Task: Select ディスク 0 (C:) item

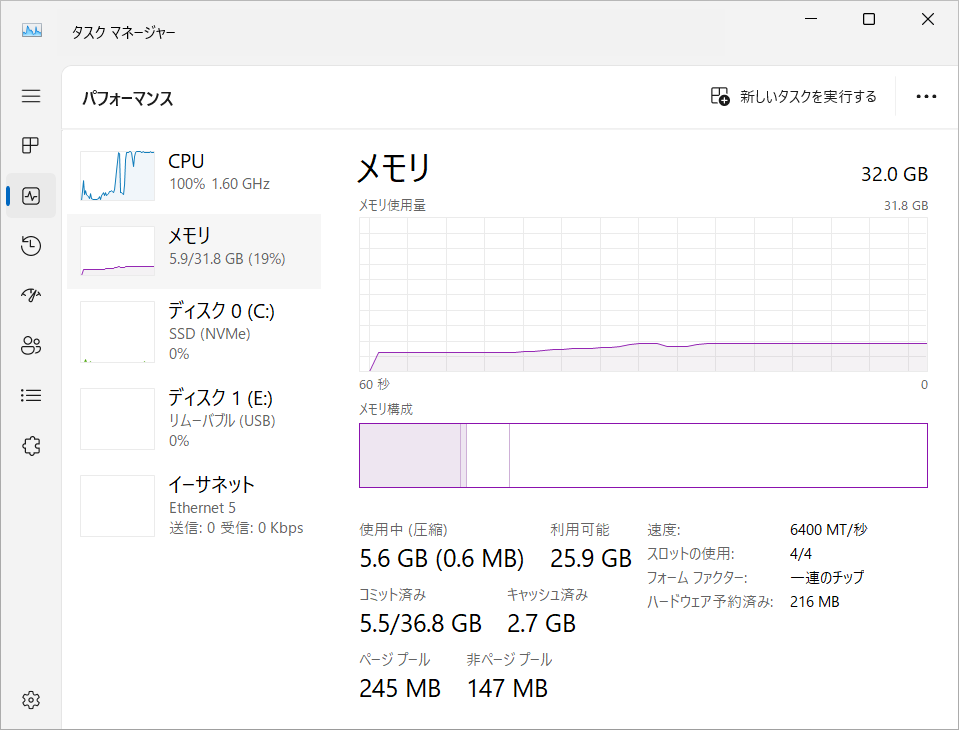Action: click(x=194, y=332)
